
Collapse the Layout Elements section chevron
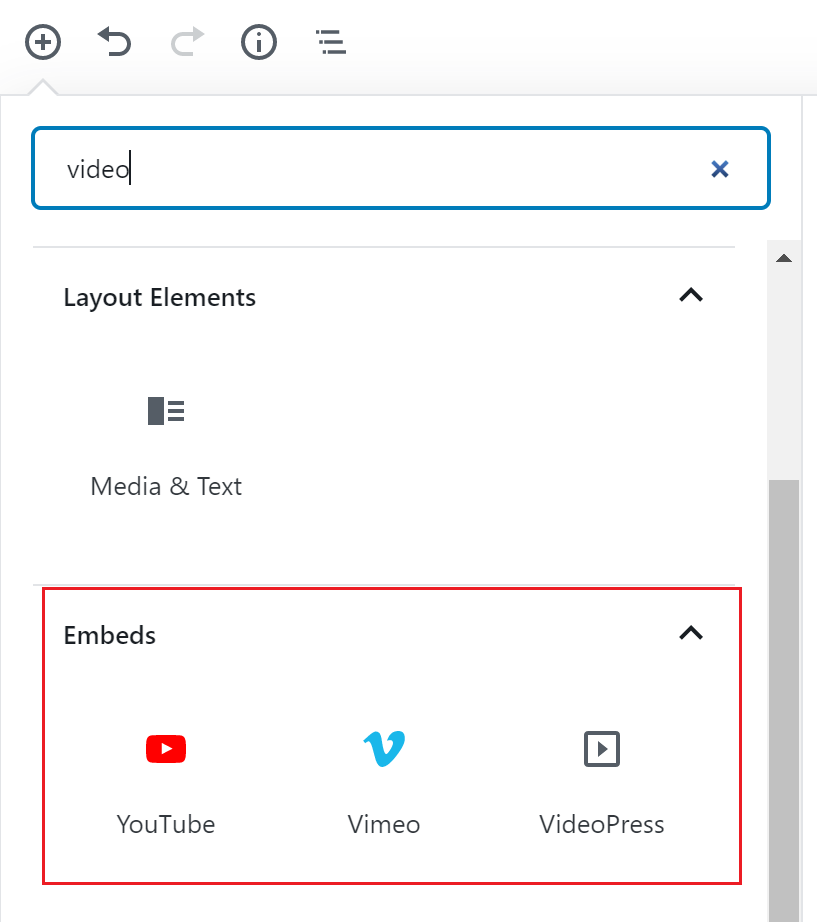click(691, 295)
